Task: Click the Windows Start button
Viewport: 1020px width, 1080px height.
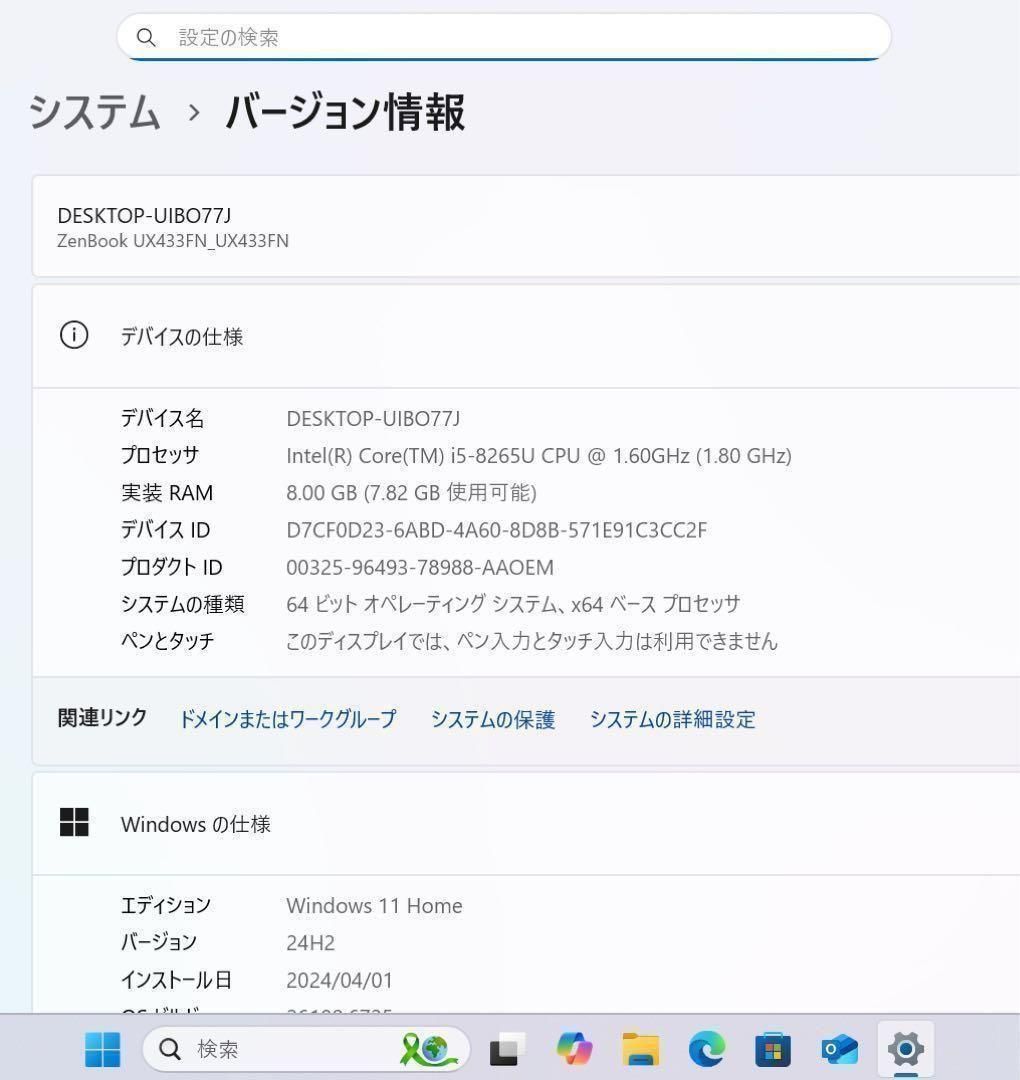Action: (x=102, y=1049)
